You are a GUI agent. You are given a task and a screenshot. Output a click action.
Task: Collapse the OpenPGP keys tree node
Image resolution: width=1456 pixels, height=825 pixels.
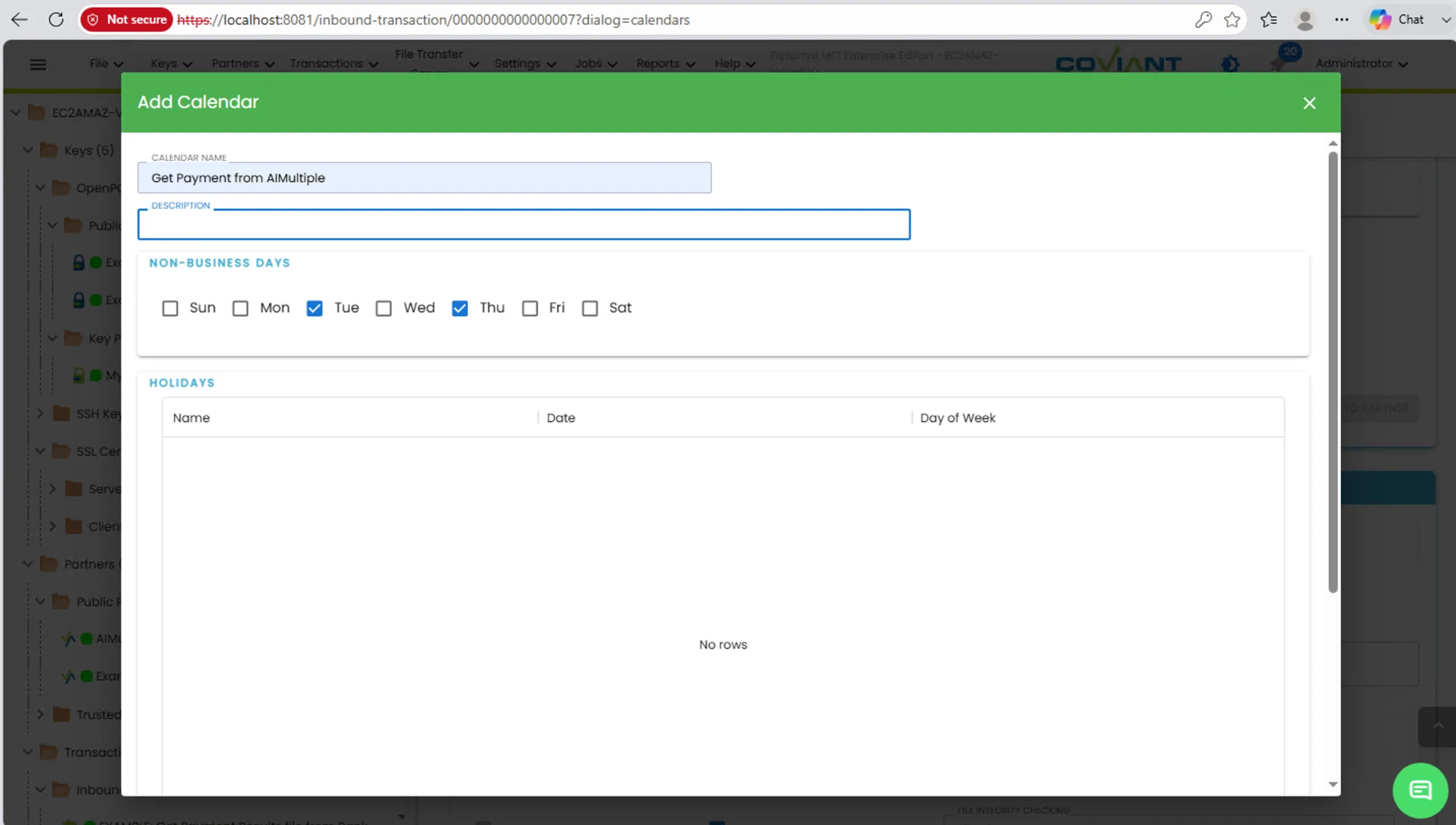pyautogui.click(x=40, y=188)
